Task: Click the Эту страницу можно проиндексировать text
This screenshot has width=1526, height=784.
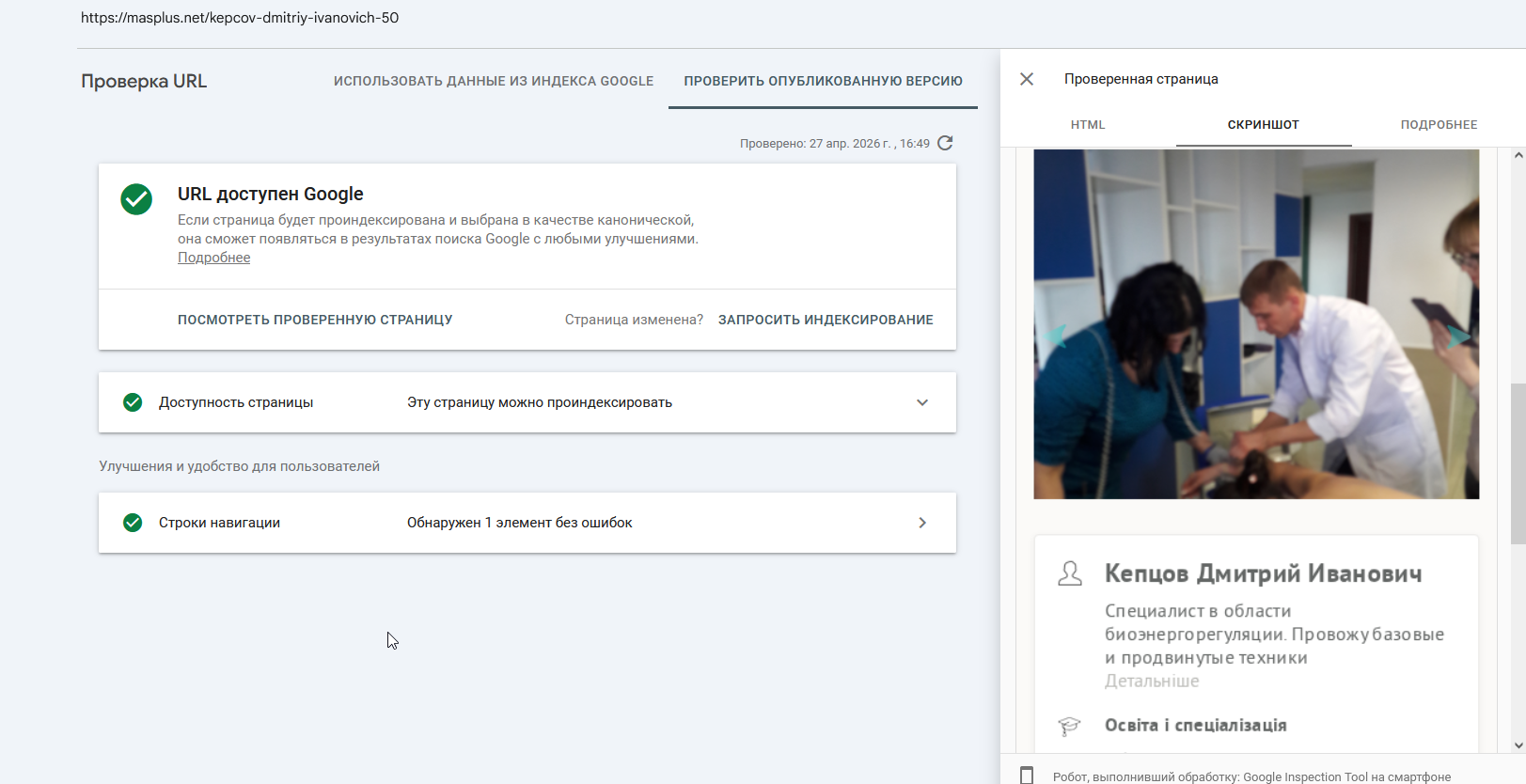Action: (x=540, y=402)
